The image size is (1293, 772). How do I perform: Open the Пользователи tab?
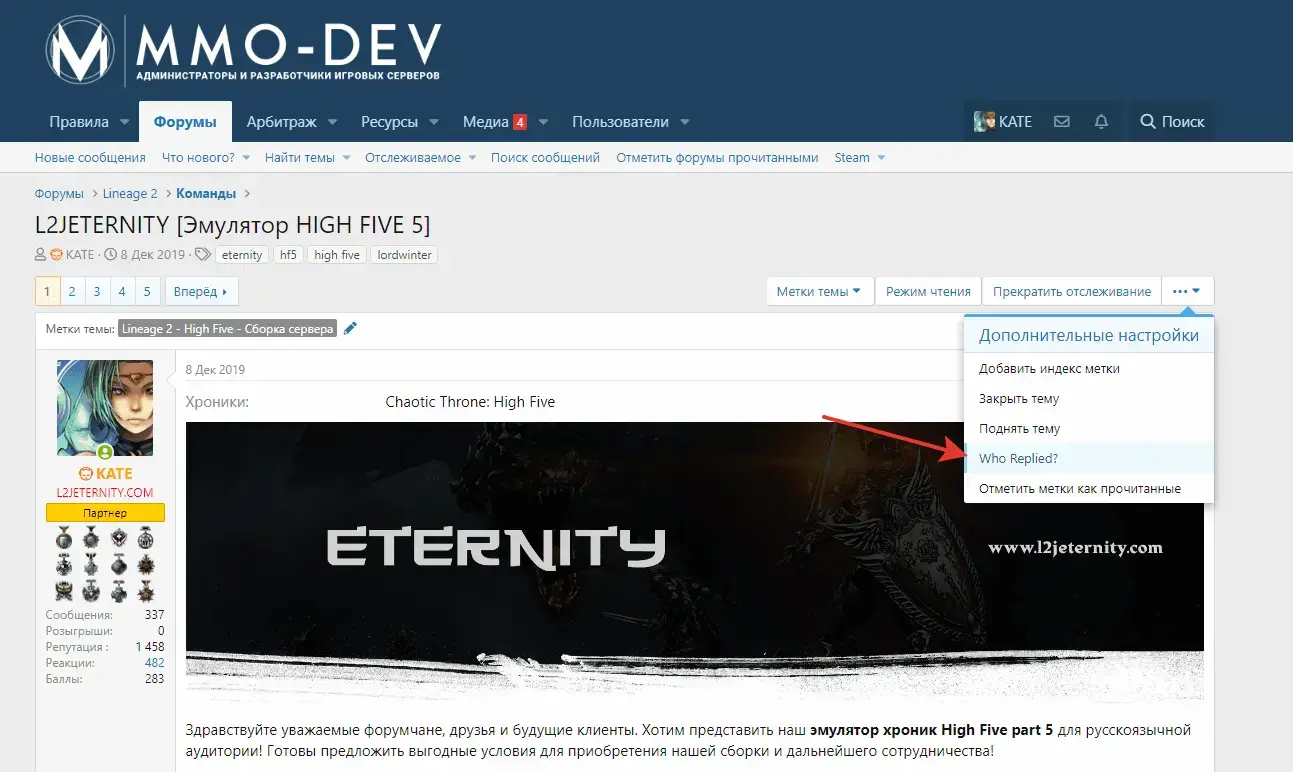[x=620, y=122]
